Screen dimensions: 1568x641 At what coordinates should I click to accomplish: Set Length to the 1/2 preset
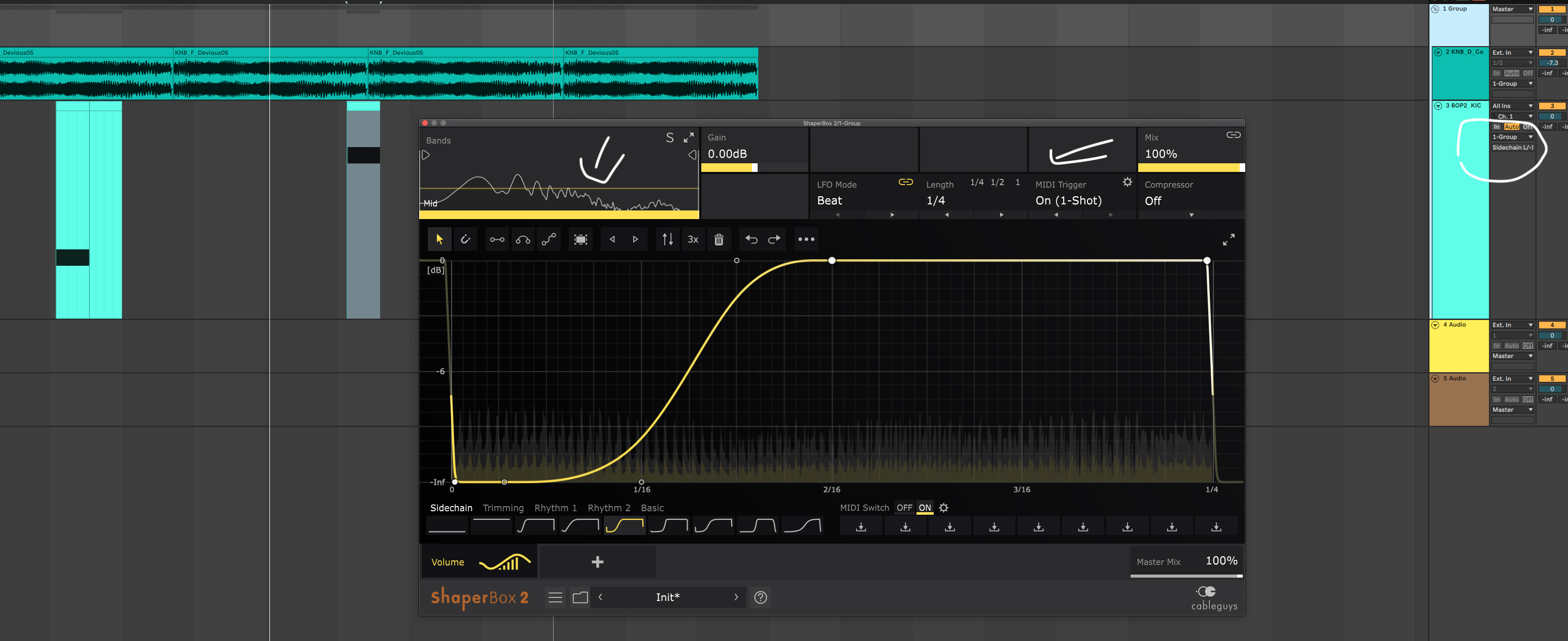(x=997, y=183)
